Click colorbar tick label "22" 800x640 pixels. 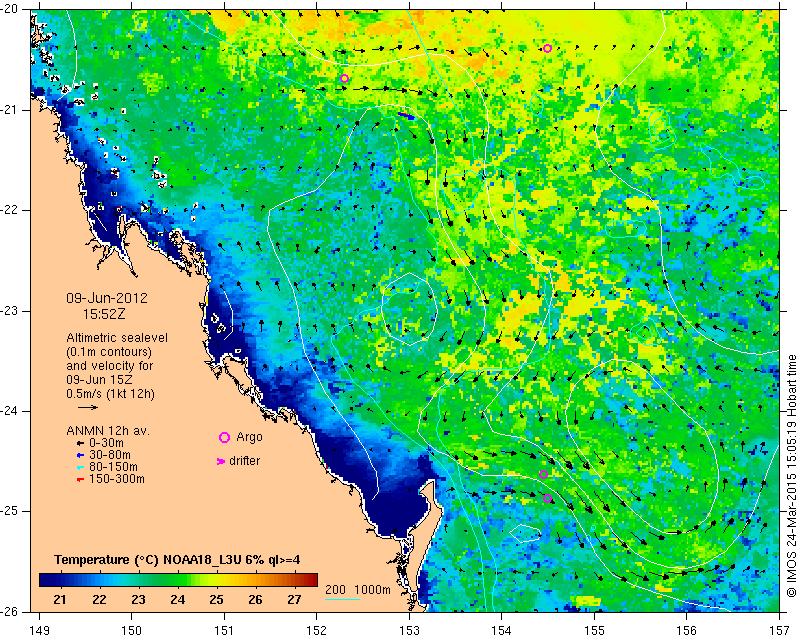tap(99, 599)
